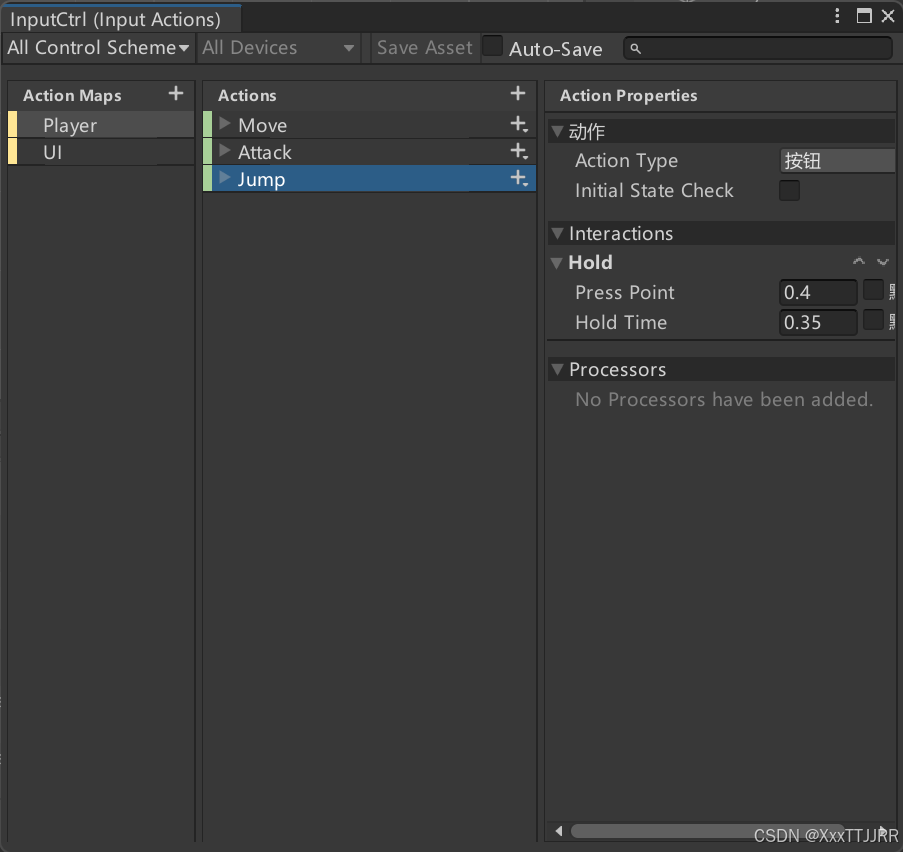Add a binding to the Move action
Viewport: 903px width, 852px height.
tap(519, 124)
